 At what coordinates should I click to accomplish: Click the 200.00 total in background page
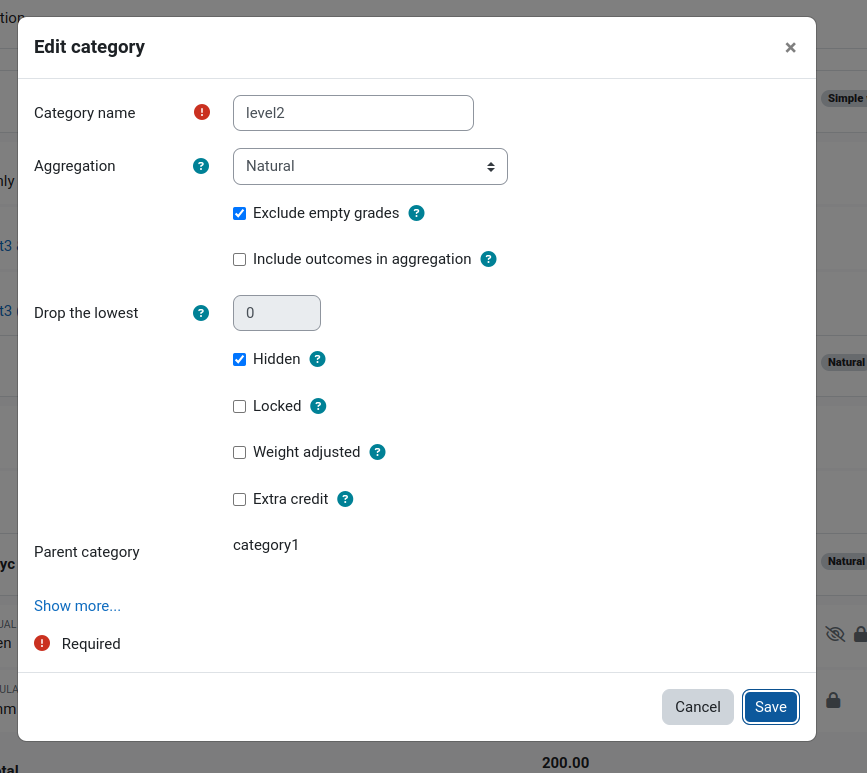click(x=566, y=762)
